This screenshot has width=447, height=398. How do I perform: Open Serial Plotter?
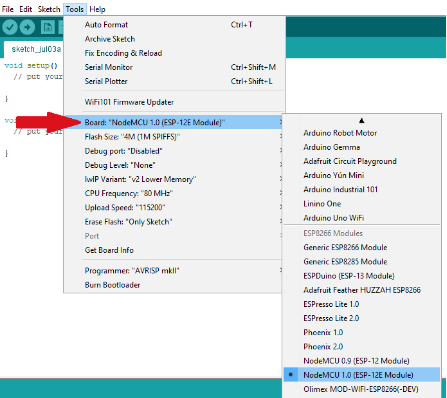[x=174, y=81]
